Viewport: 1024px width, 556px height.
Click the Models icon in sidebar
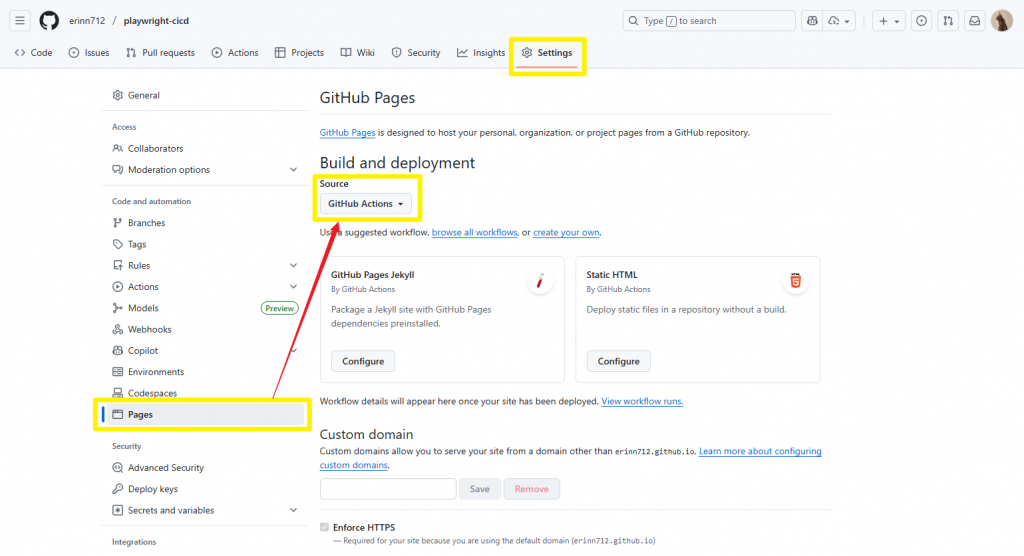[x=118, y=308]
